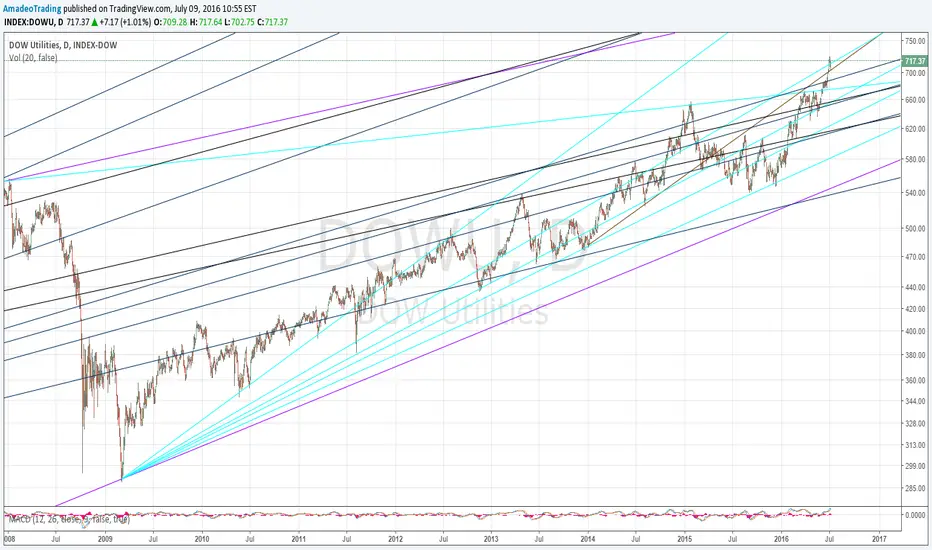The height and width of the screenshot is (550, 932).
Task: Click the 470.00 price axis label
Action: point(915,257)
